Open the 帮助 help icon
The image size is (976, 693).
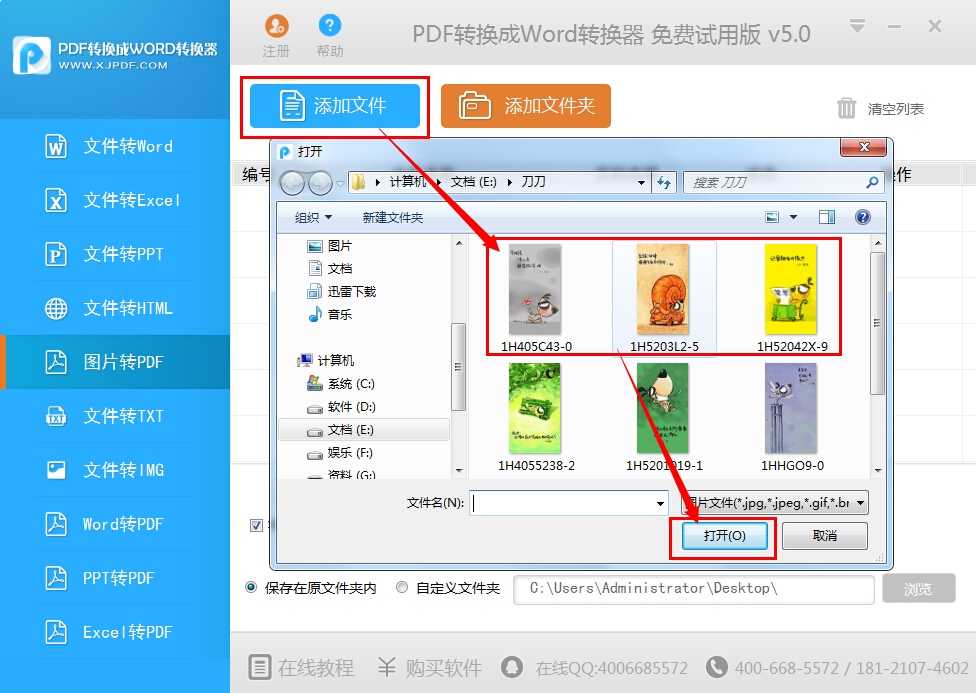[x=330, y=26]
